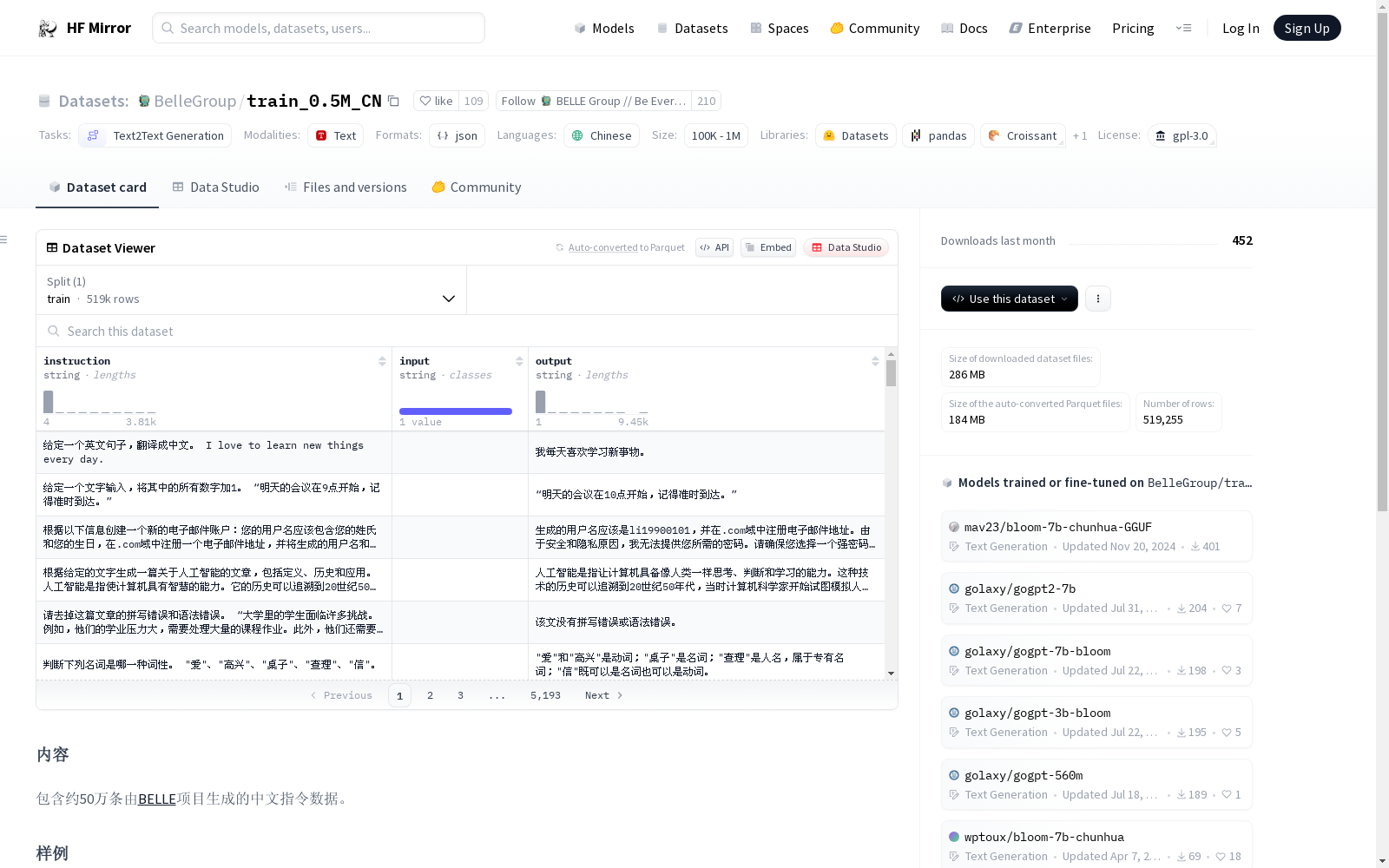Viewport: 1389px width, 868px height.
Task: Focus the top search models field
Action: click(x=319, y=28)
